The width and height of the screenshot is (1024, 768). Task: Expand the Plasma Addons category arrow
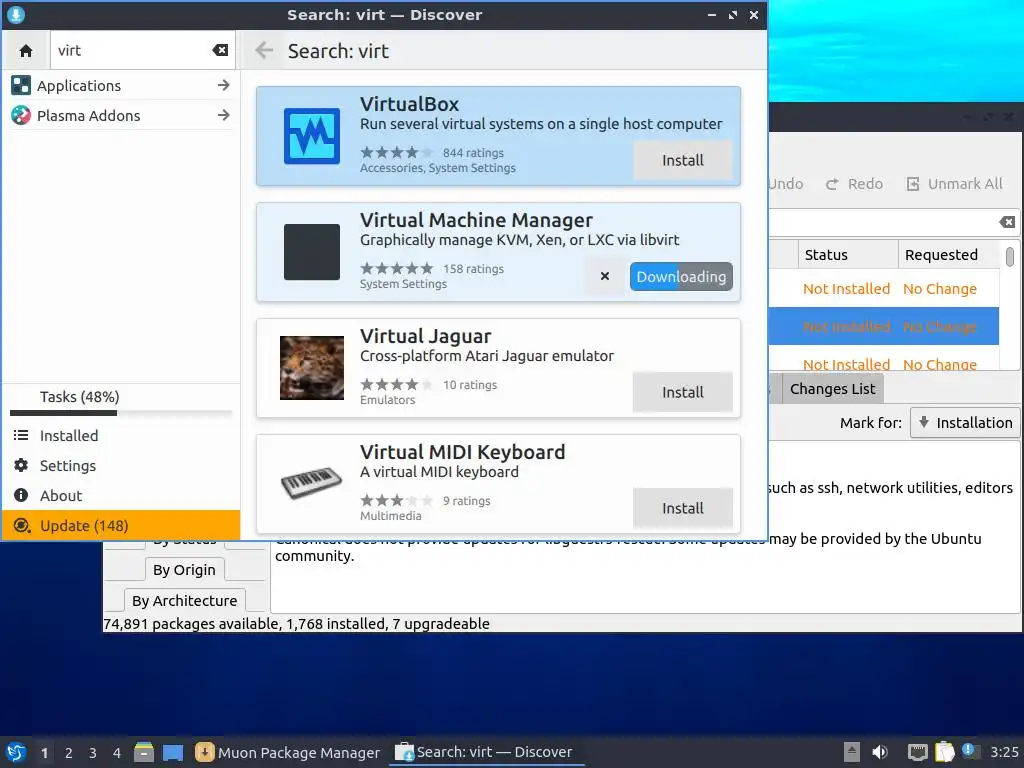(x=223, y=116)
